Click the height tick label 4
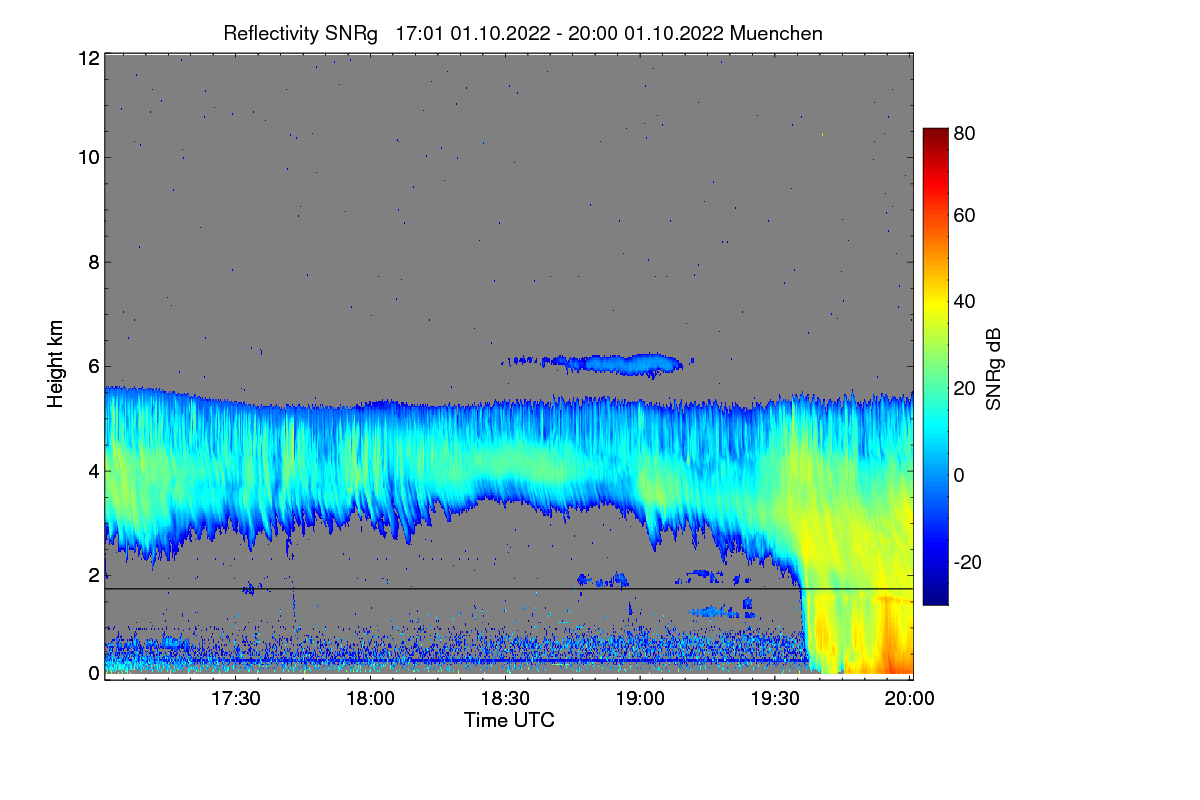 click(93, 470)
